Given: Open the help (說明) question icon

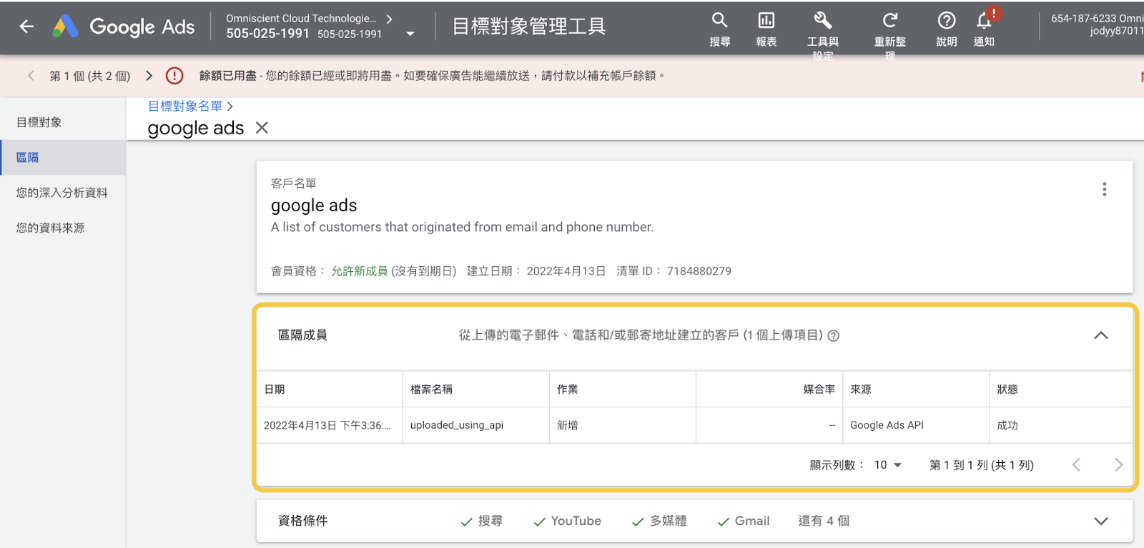Looking at the screenshot, I should [x=946, y=21].
